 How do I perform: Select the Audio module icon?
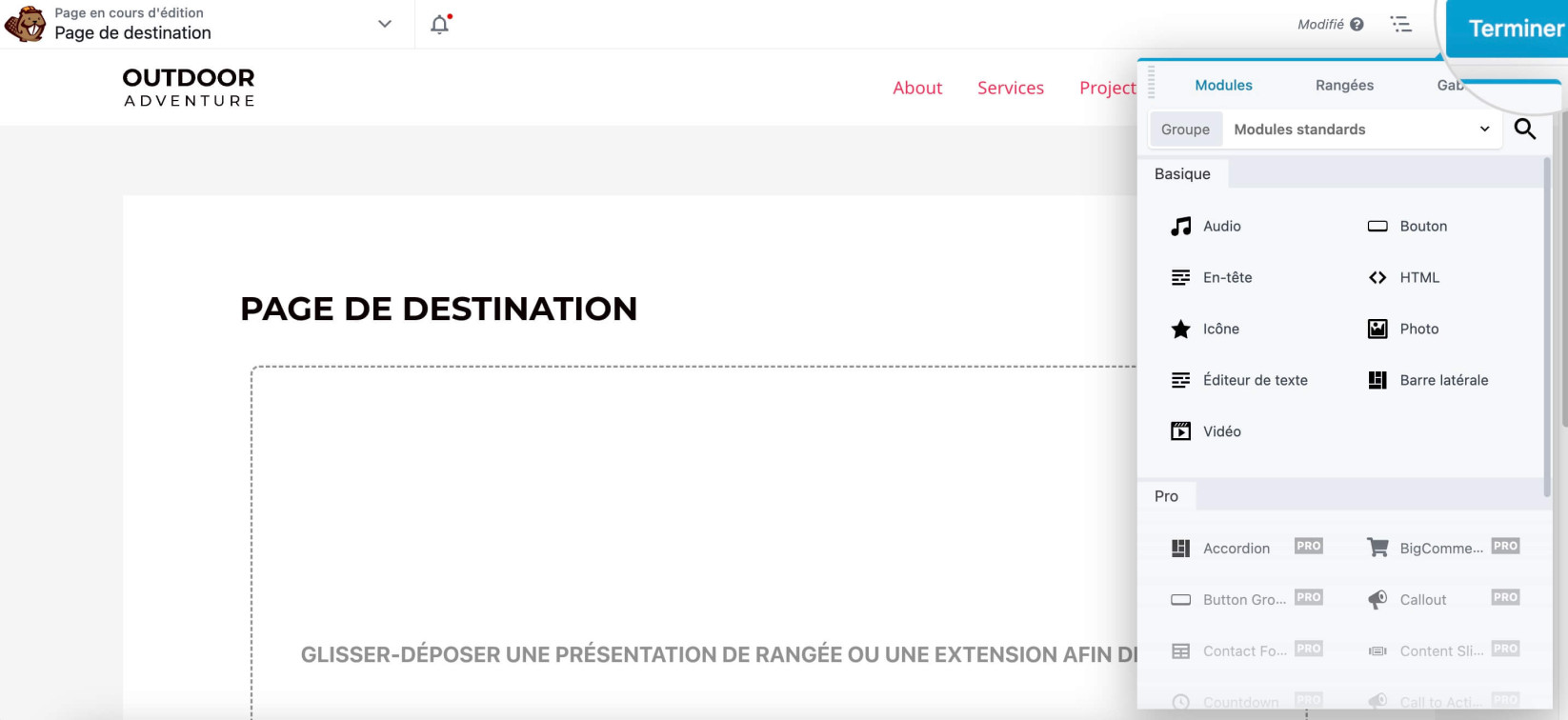click(1181, 226)
